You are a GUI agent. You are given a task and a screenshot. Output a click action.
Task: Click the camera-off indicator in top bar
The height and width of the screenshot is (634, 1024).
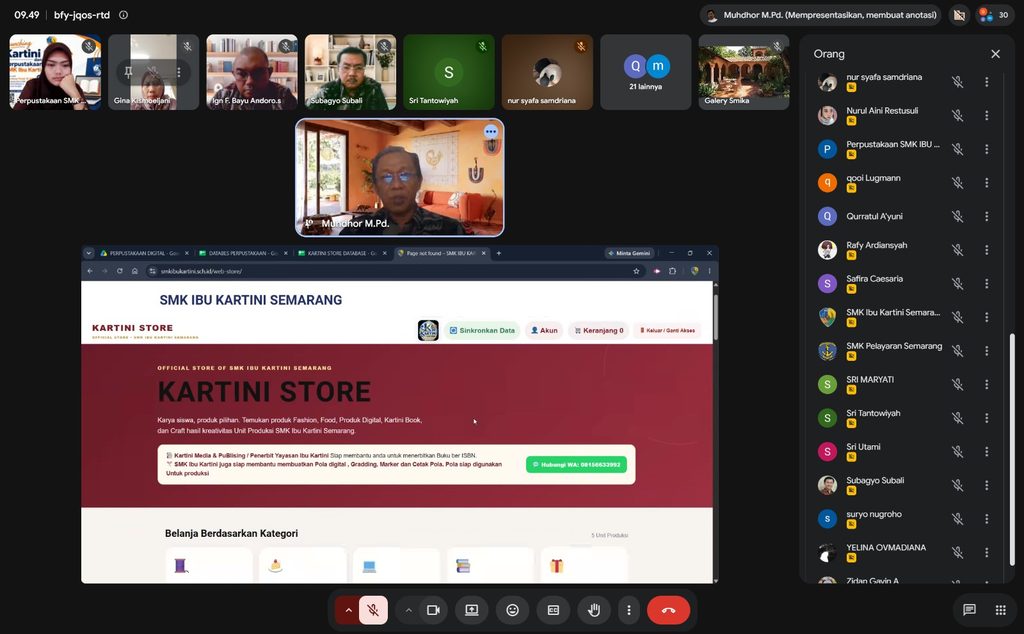tap(959, 14)
